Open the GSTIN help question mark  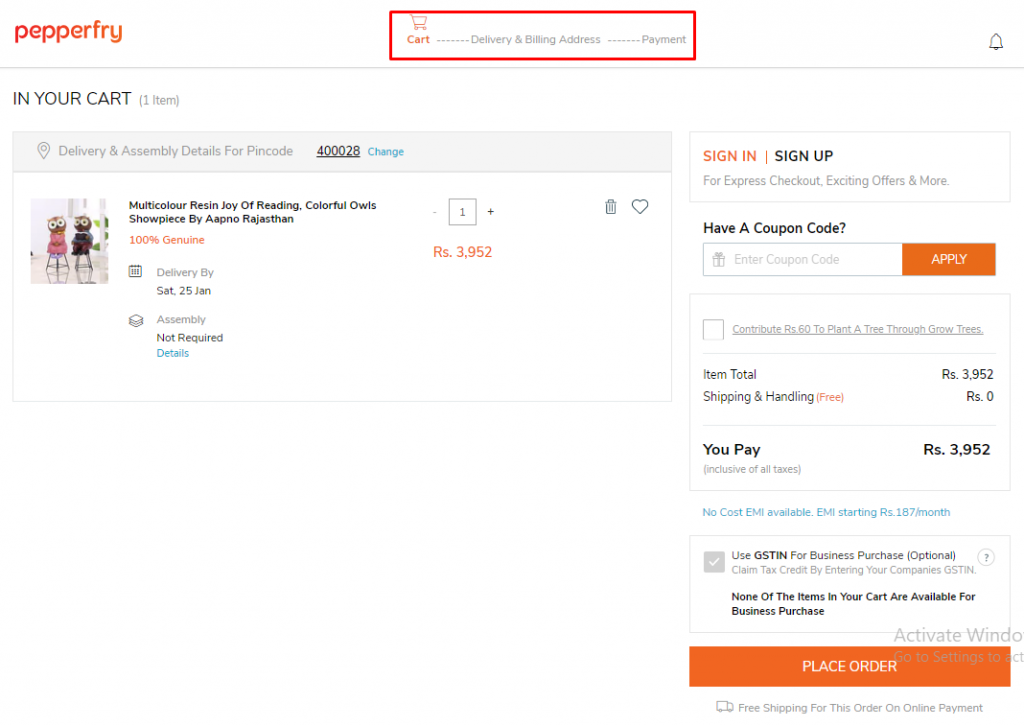point(985,557)
